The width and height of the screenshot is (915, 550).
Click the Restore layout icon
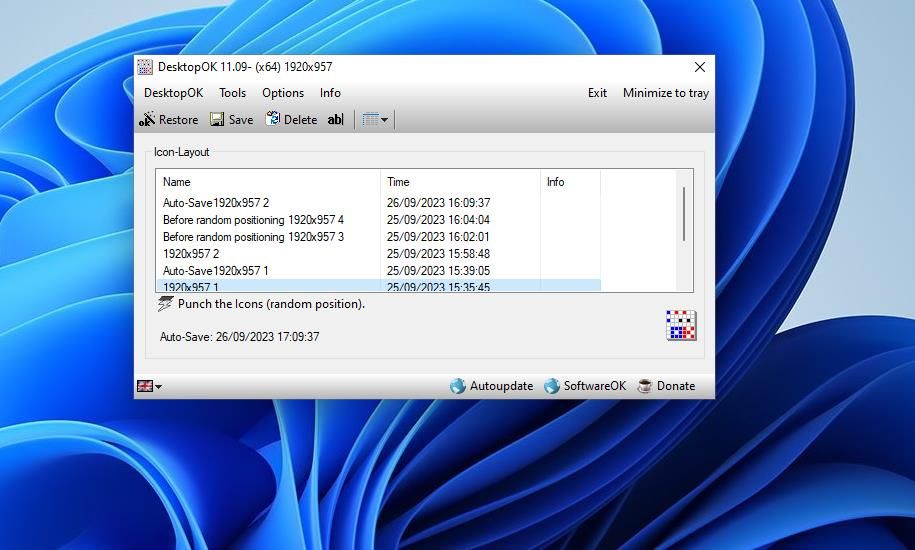point(147,120)
